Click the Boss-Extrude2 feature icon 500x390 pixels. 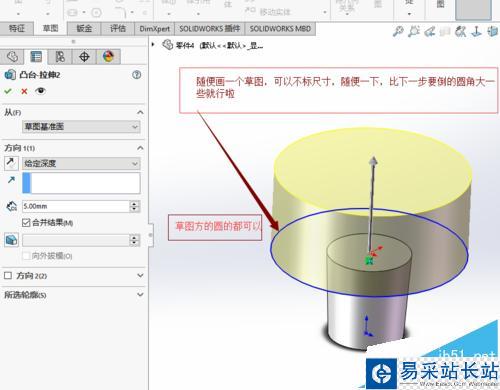coord(10,75)
